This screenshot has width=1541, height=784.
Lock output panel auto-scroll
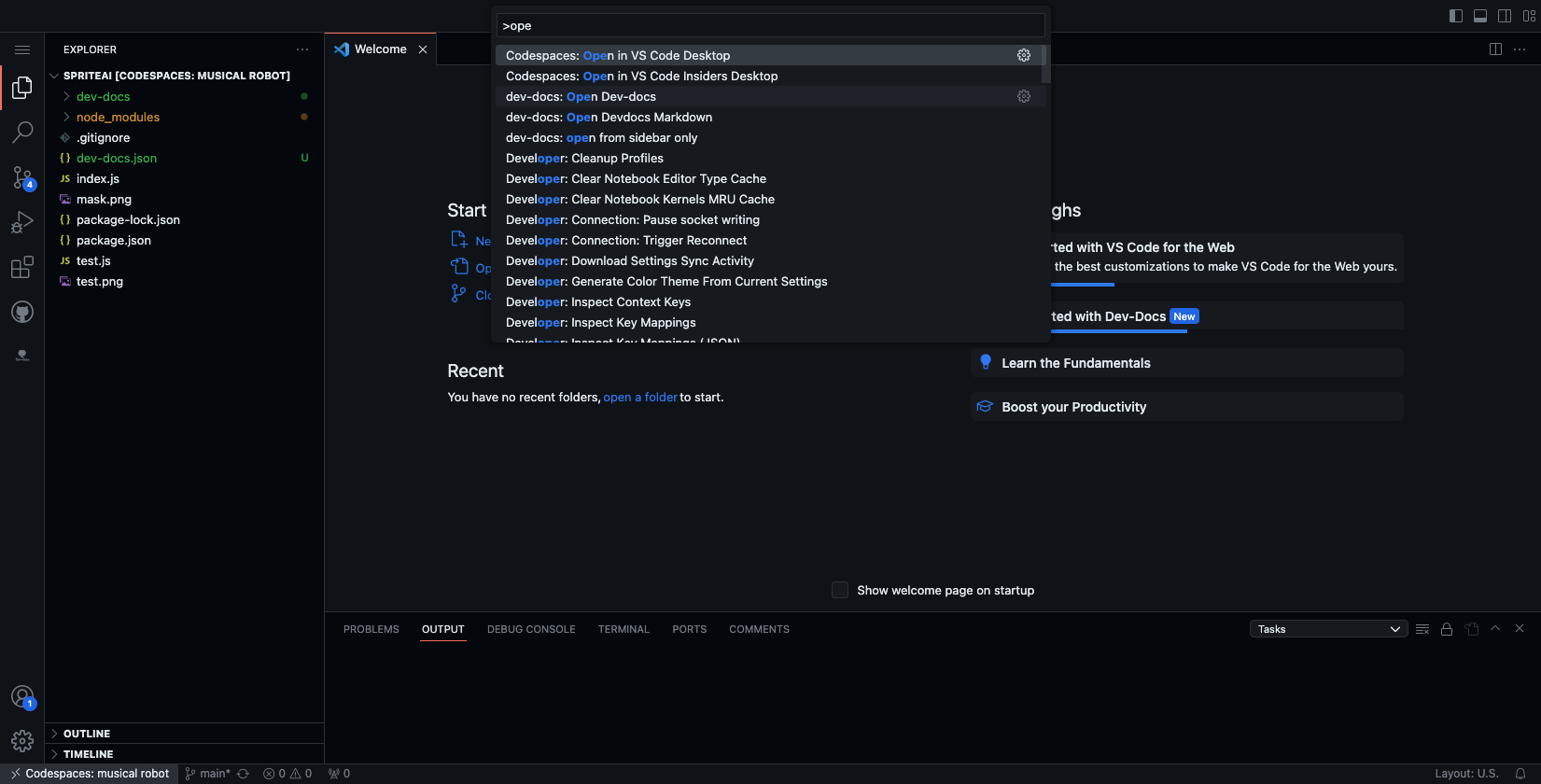click(x=1447, y=629)
